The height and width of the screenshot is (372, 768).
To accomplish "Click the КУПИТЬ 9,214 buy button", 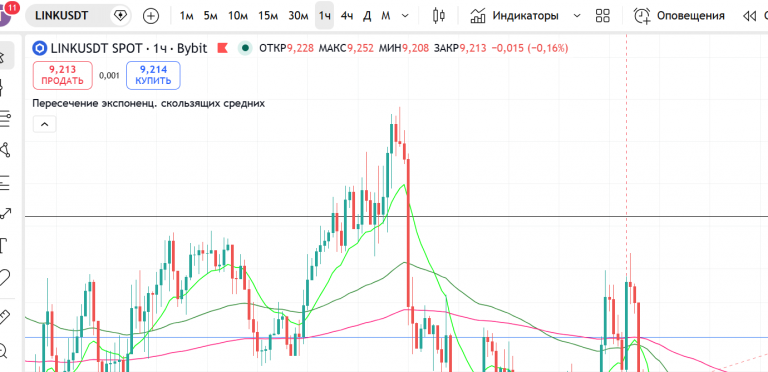I will click(x=153, y=75).
